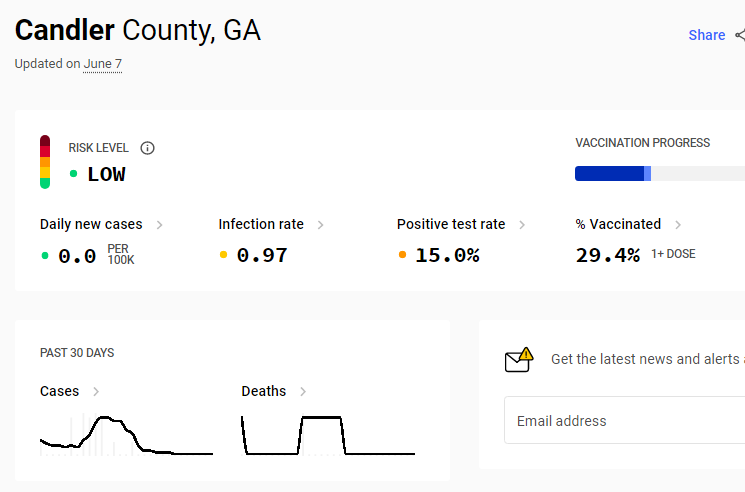This screenshot has height=492, width=745.
Task: Click the vaccination progress bar
Action: click(660, 173)
